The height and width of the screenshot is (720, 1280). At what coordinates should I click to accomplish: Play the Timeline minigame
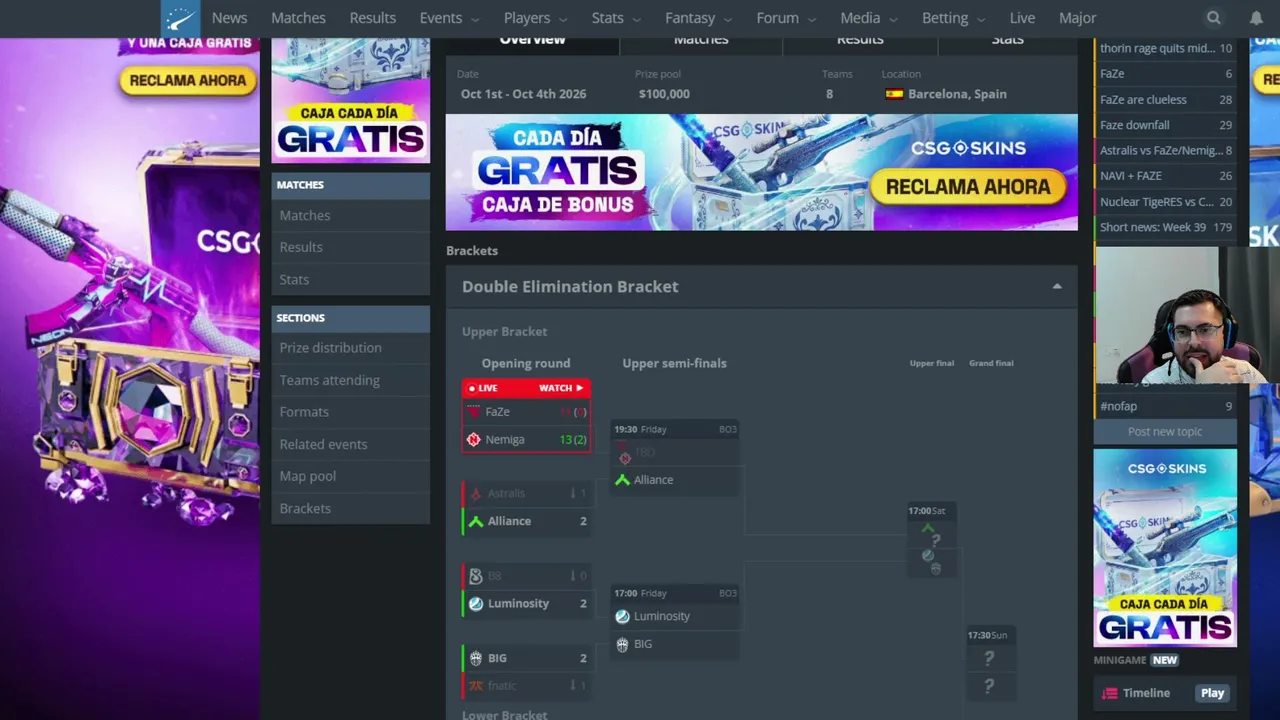(x=1212, y=693)
